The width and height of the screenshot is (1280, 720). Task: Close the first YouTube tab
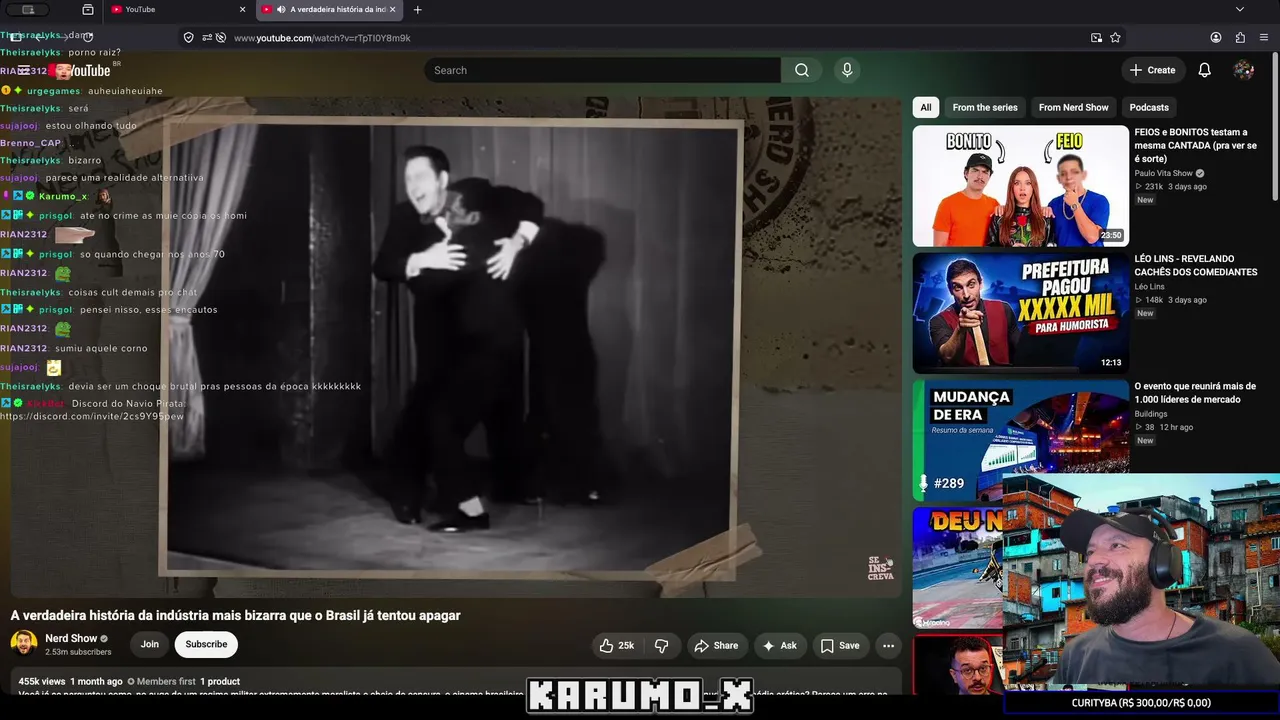(x=242, y=10)
